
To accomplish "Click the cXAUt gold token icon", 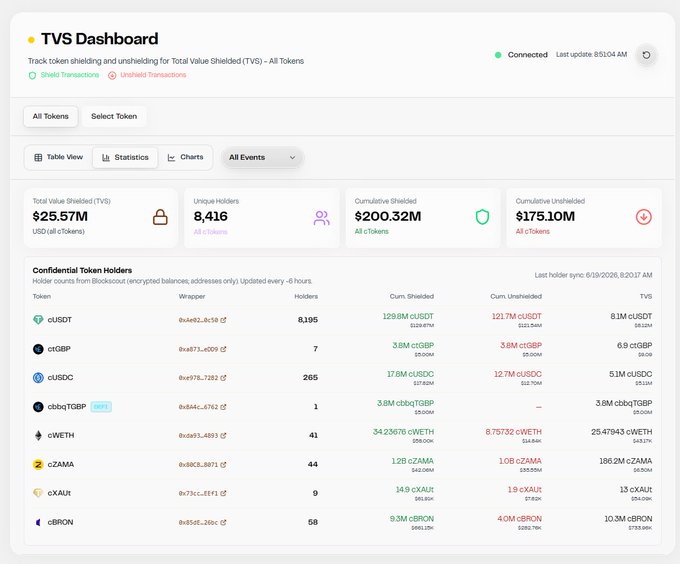I will 38,493.
